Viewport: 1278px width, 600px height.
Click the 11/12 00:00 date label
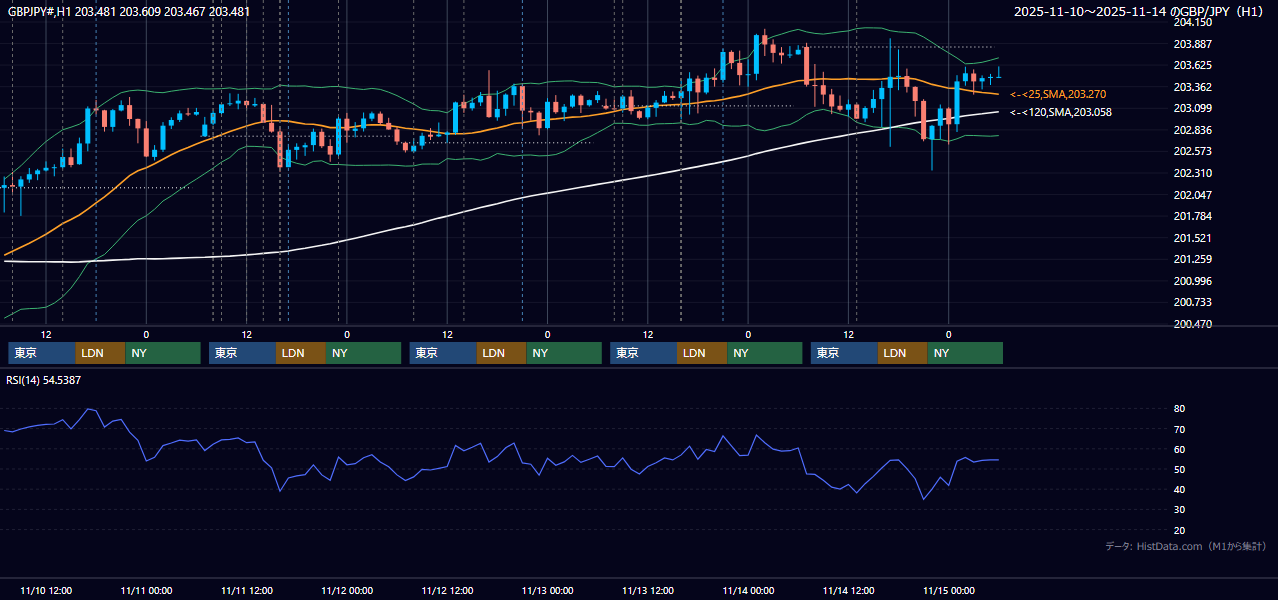pyautogui.click(x=347, y=590)
